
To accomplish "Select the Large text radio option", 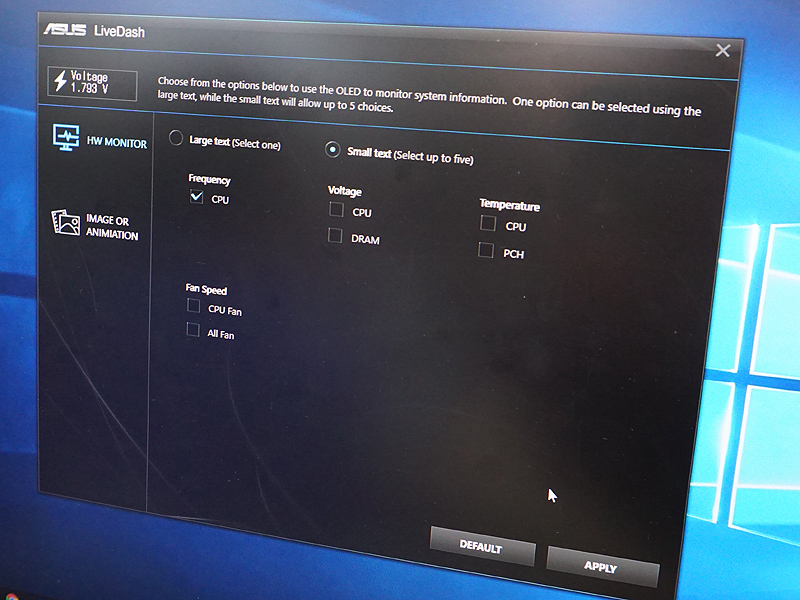I will coord(176,138).
